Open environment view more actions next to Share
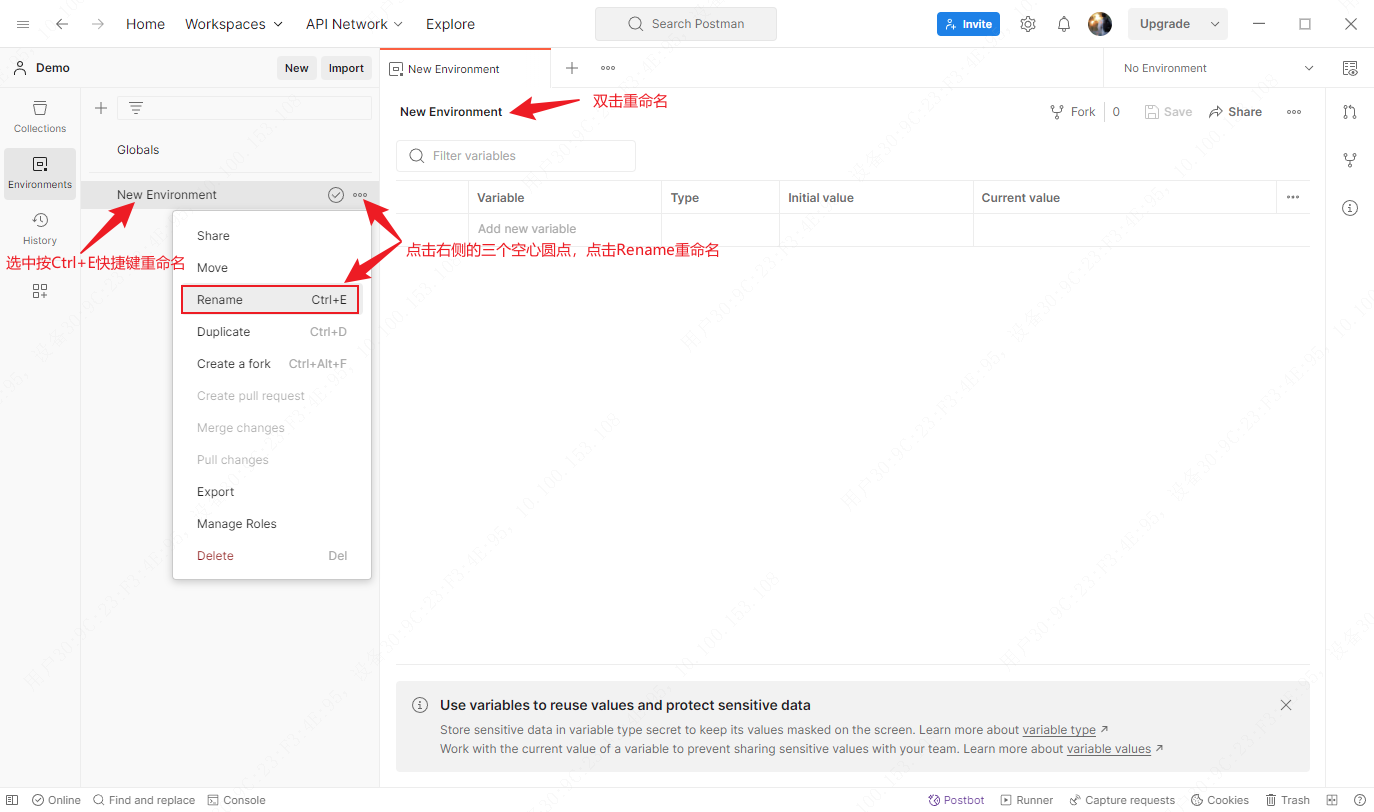This screenshot has width=1374, height=812. click(x=1294, y=112)
